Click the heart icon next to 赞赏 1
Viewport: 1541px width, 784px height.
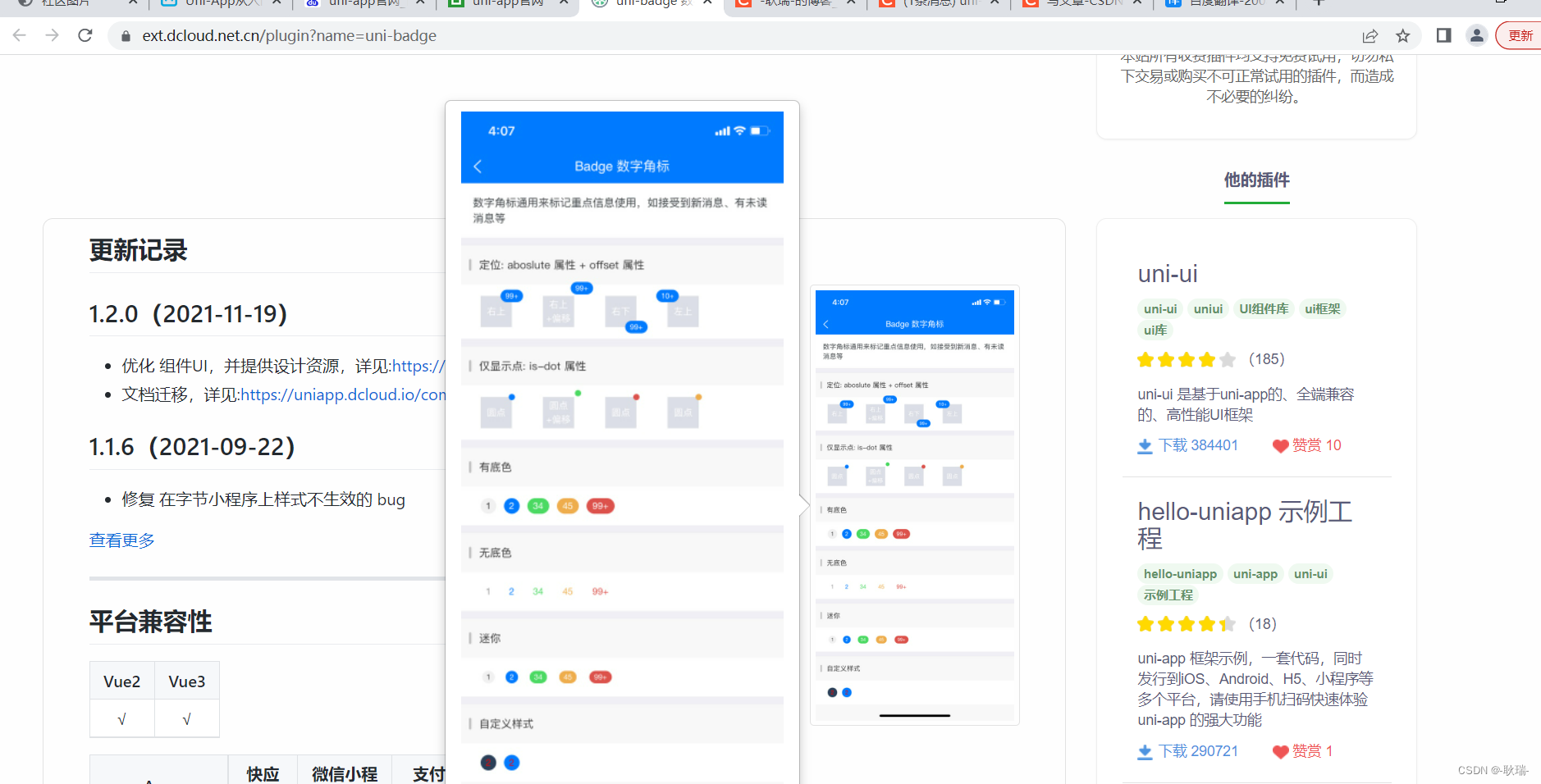click(x=1280, y=752)
